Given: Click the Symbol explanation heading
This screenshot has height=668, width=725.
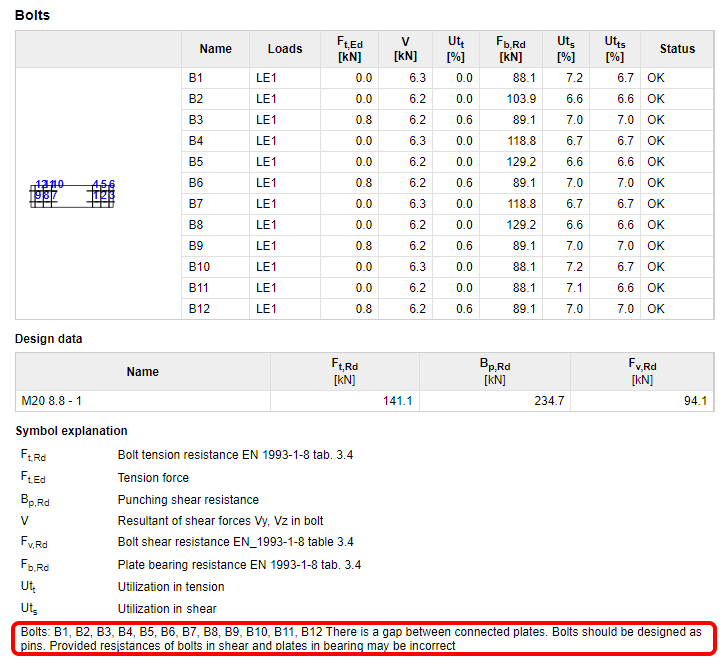Looking at the screenshot, I should (71, 431).
